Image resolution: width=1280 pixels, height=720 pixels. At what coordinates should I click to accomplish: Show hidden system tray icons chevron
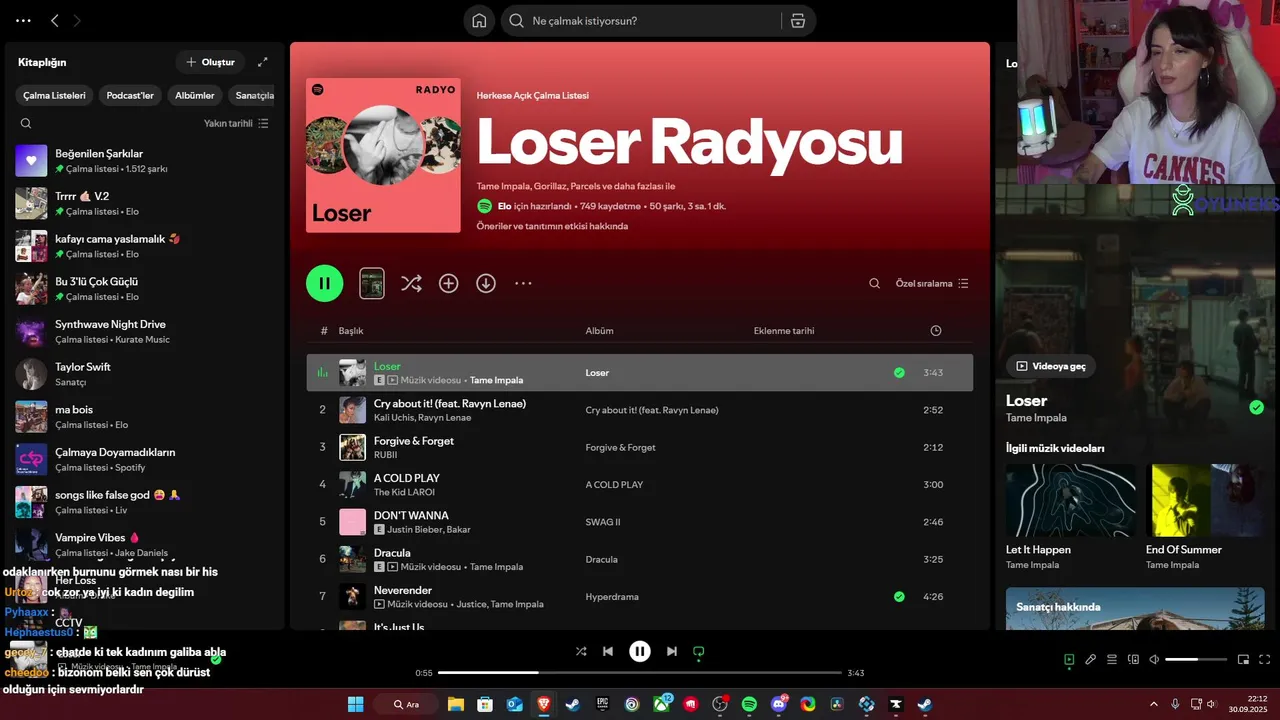[1153, 704]
